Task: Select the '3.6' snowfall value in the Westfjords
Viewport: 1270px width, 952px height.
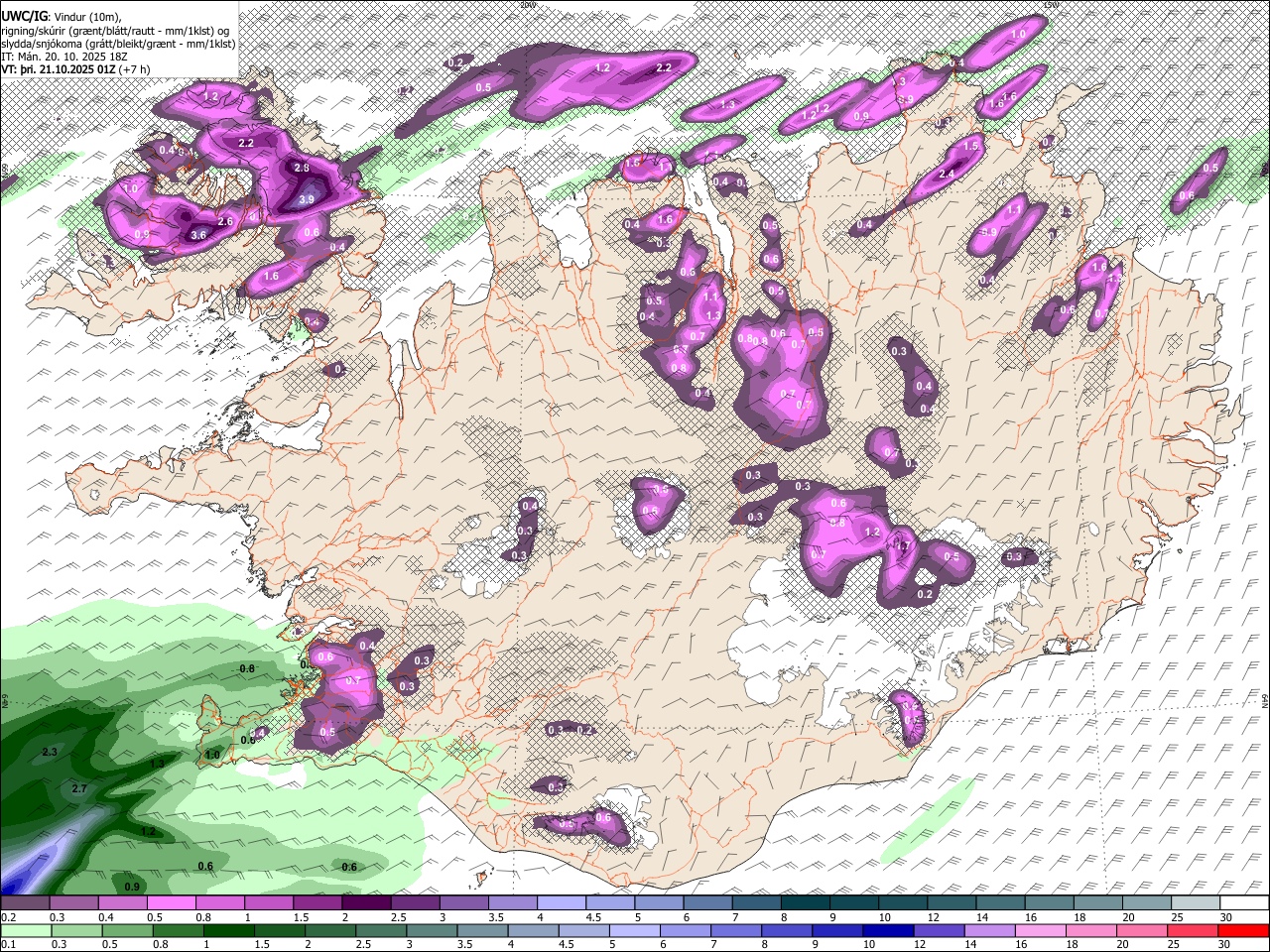Action: (198, 235)
